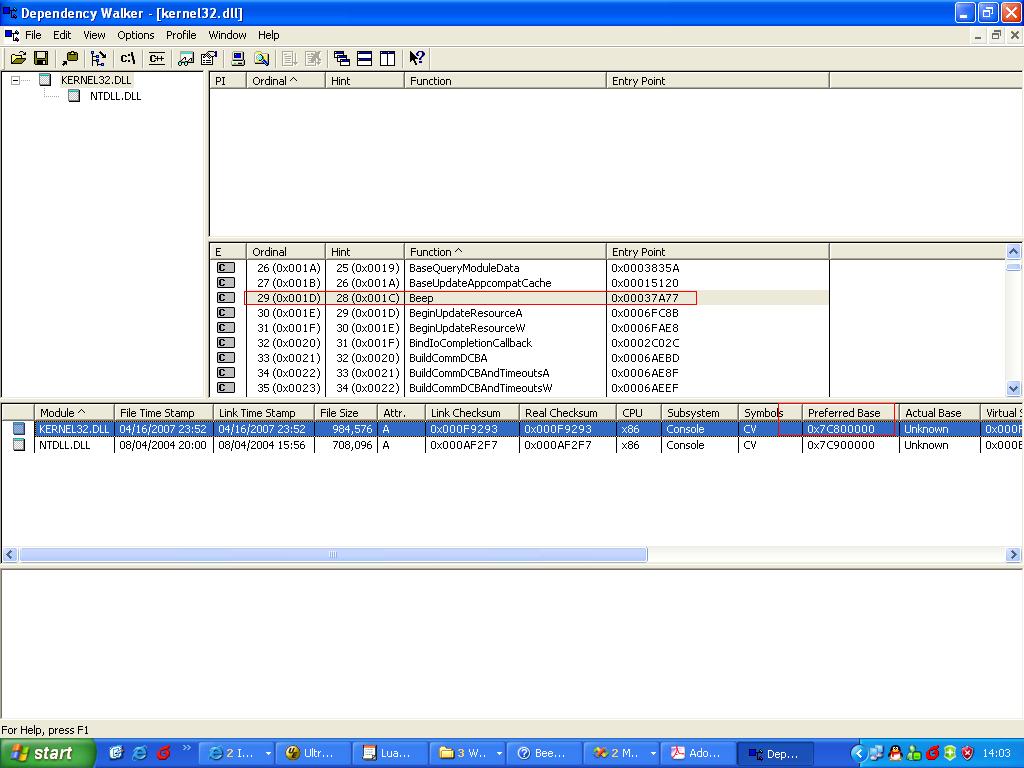Select BuildCommDCBAndTimeoutsW export row
Image resolution: width=1024 pixels, height=768 pixels.
519,388
